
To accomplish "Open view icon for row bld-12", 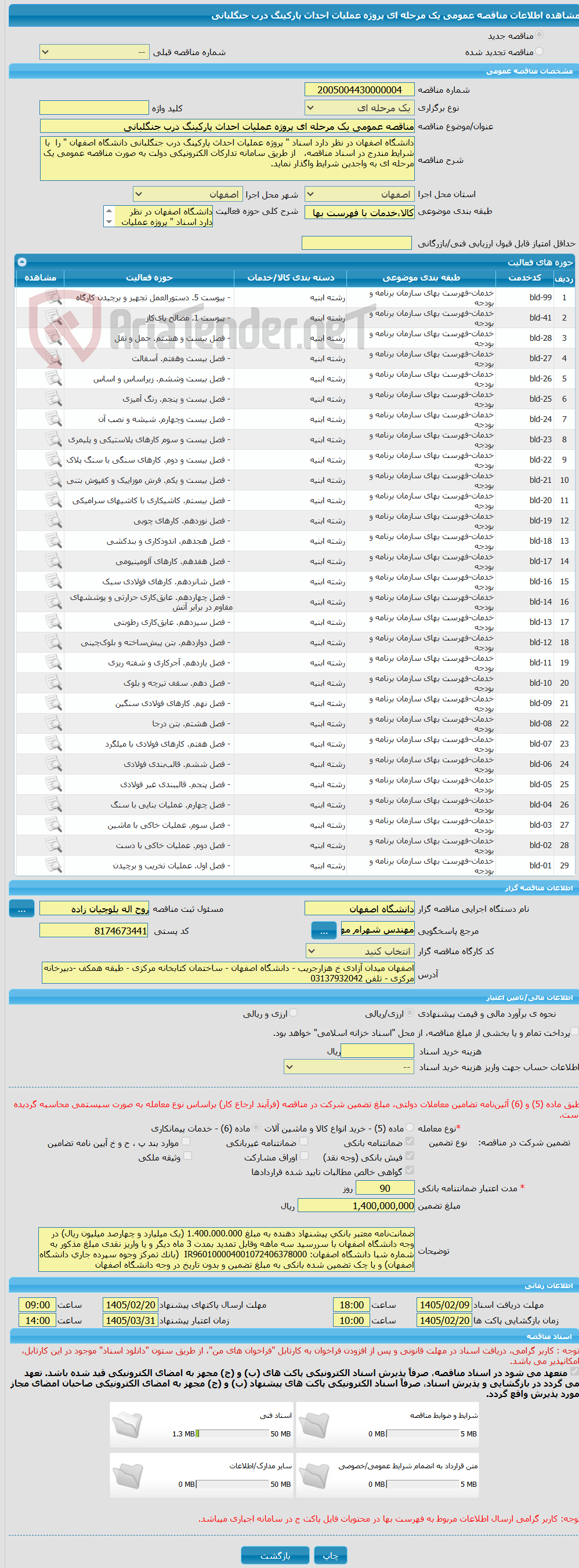I will pyautogui.click(x=53, y=642).
